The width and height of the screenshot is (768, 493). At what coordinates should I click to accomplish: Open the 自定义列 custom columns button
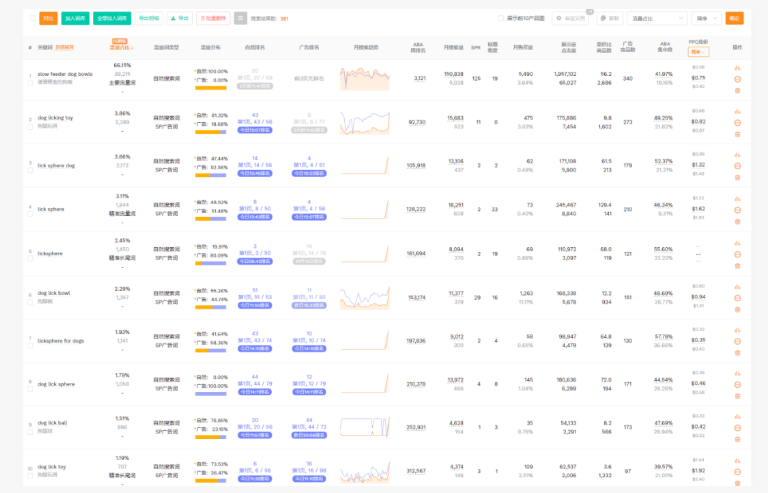coord(571,18)
